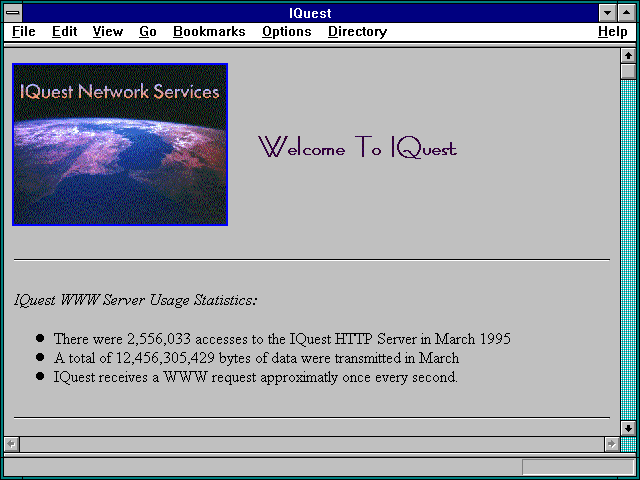Click the line about 2,556,033 accesses
Screen dimensions: 640x480
click(x=282, y=339)
